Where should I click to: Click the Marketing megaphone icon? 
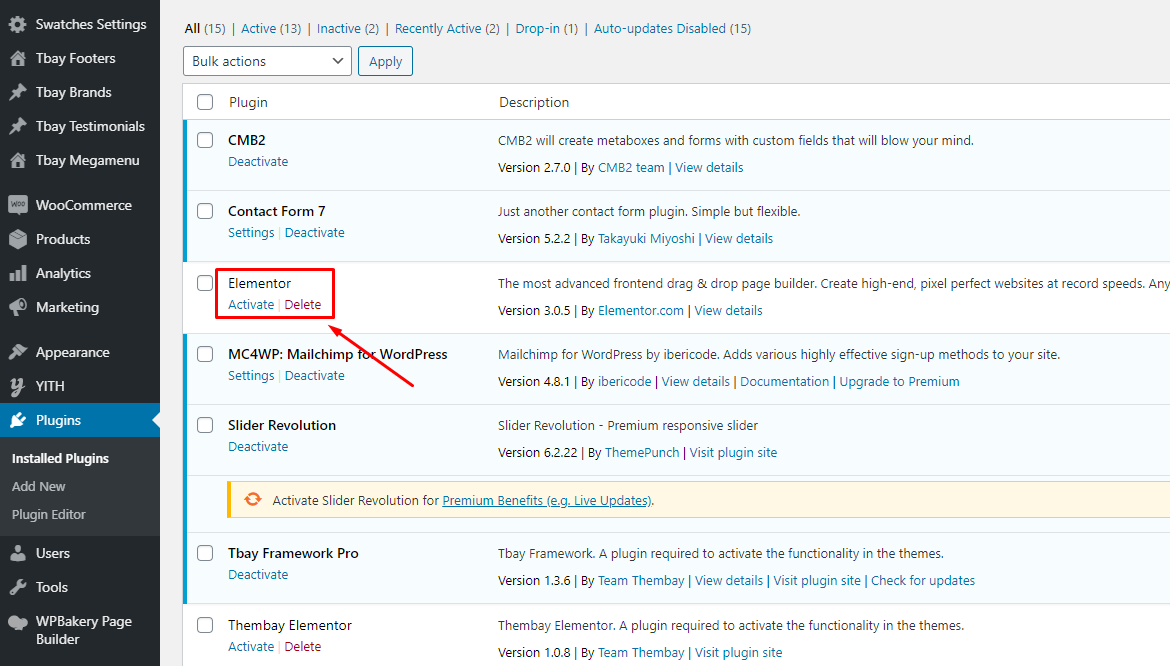click(x=18, y=307)
